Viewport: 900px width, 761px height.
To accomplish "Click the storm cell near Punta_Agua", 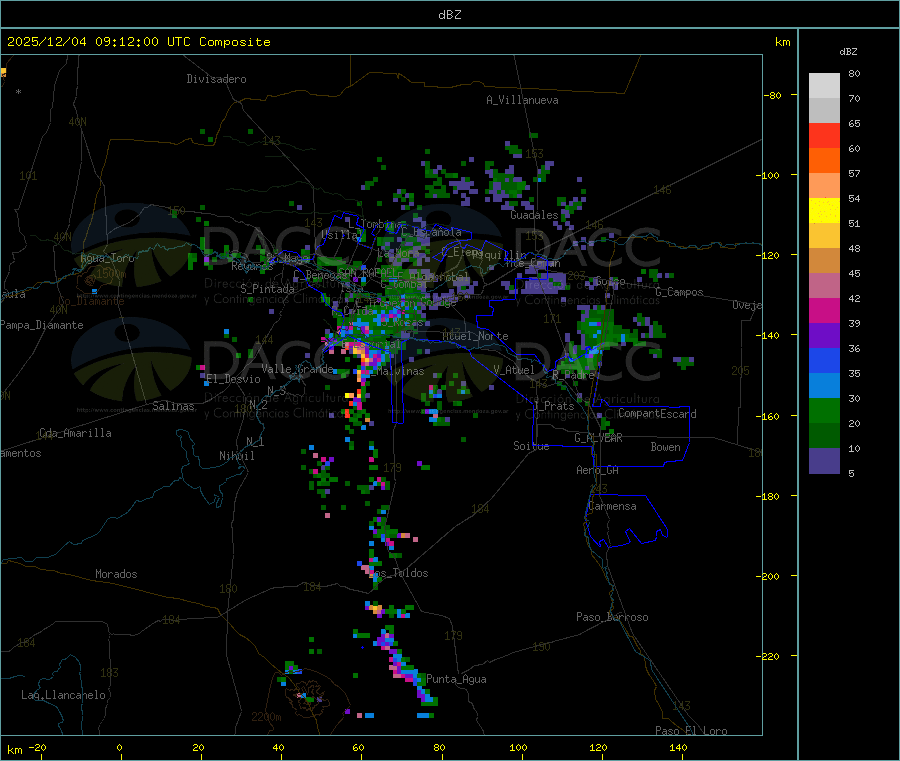I will (405, 666).
